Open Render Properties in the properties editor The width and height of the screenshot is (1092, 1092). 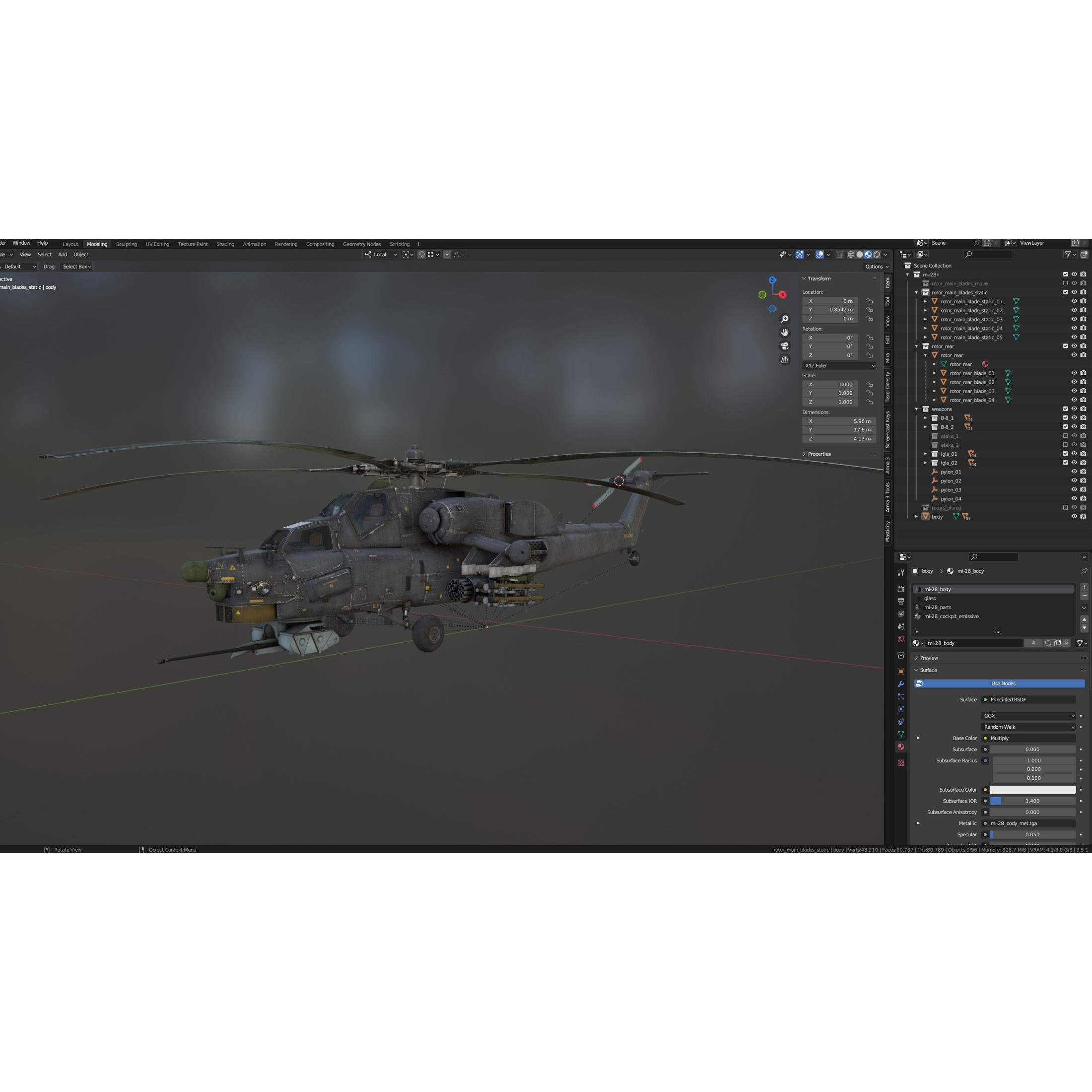901,588
